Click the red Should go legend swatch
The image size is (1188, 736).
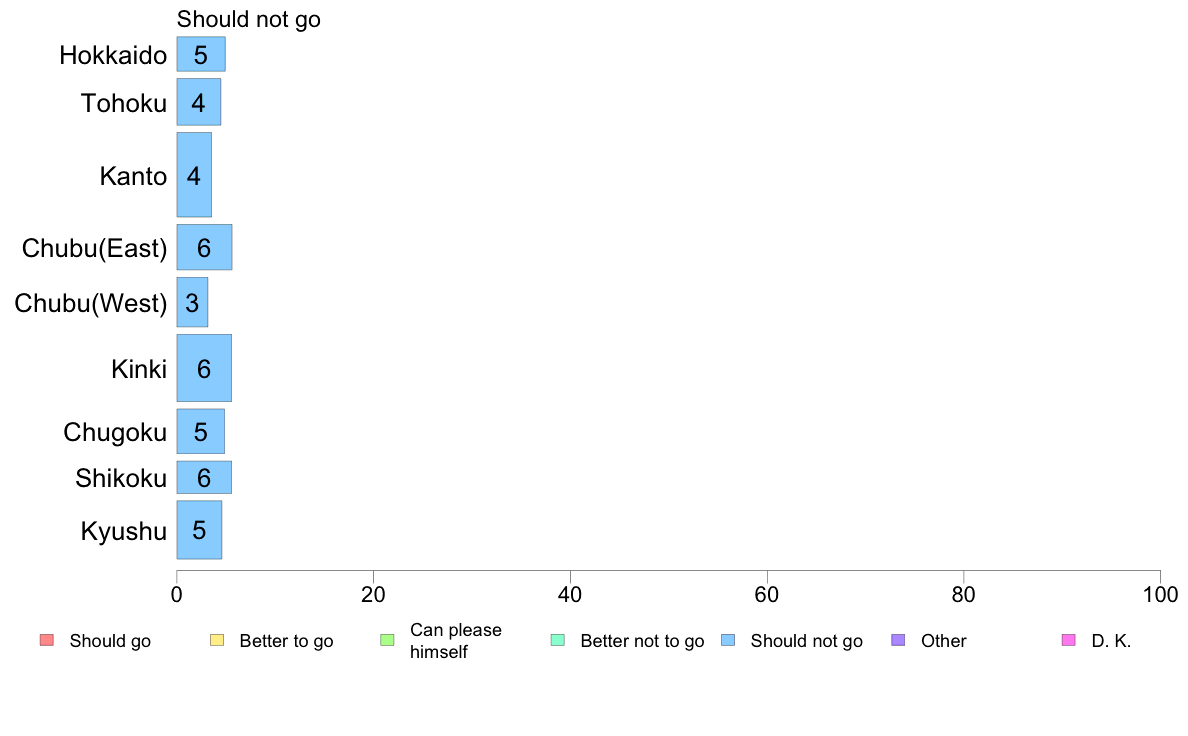tap(46, 640)
